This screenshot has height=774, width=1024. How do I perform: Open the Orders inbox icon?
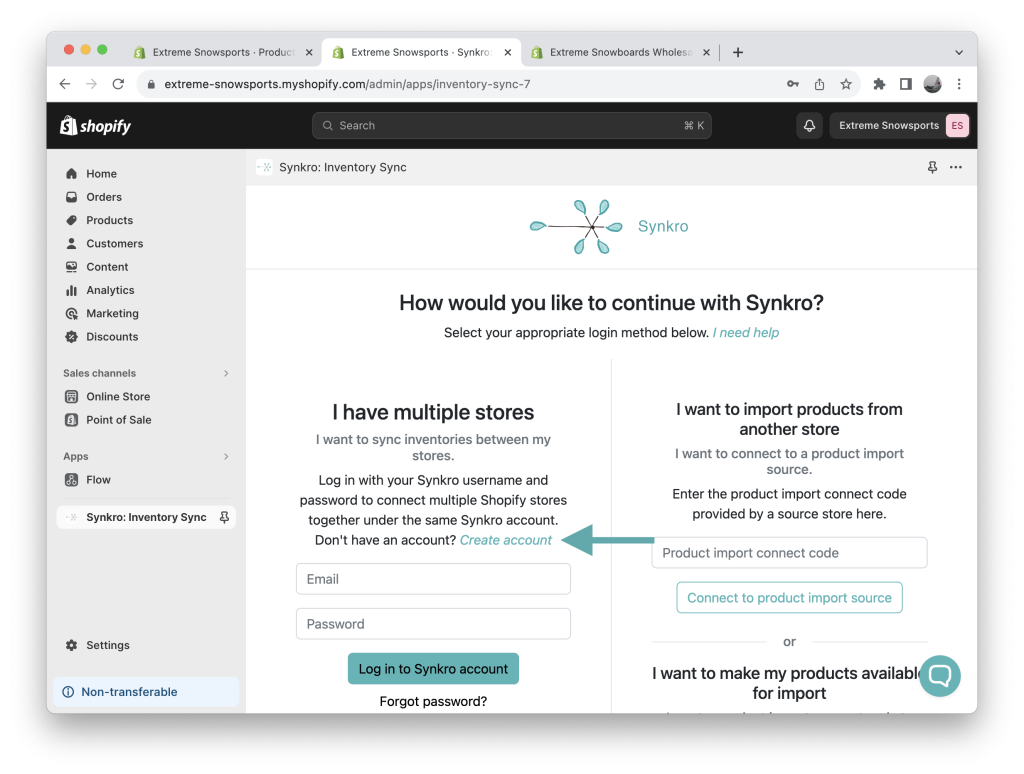pyautogui.click(x=71, y=197)
